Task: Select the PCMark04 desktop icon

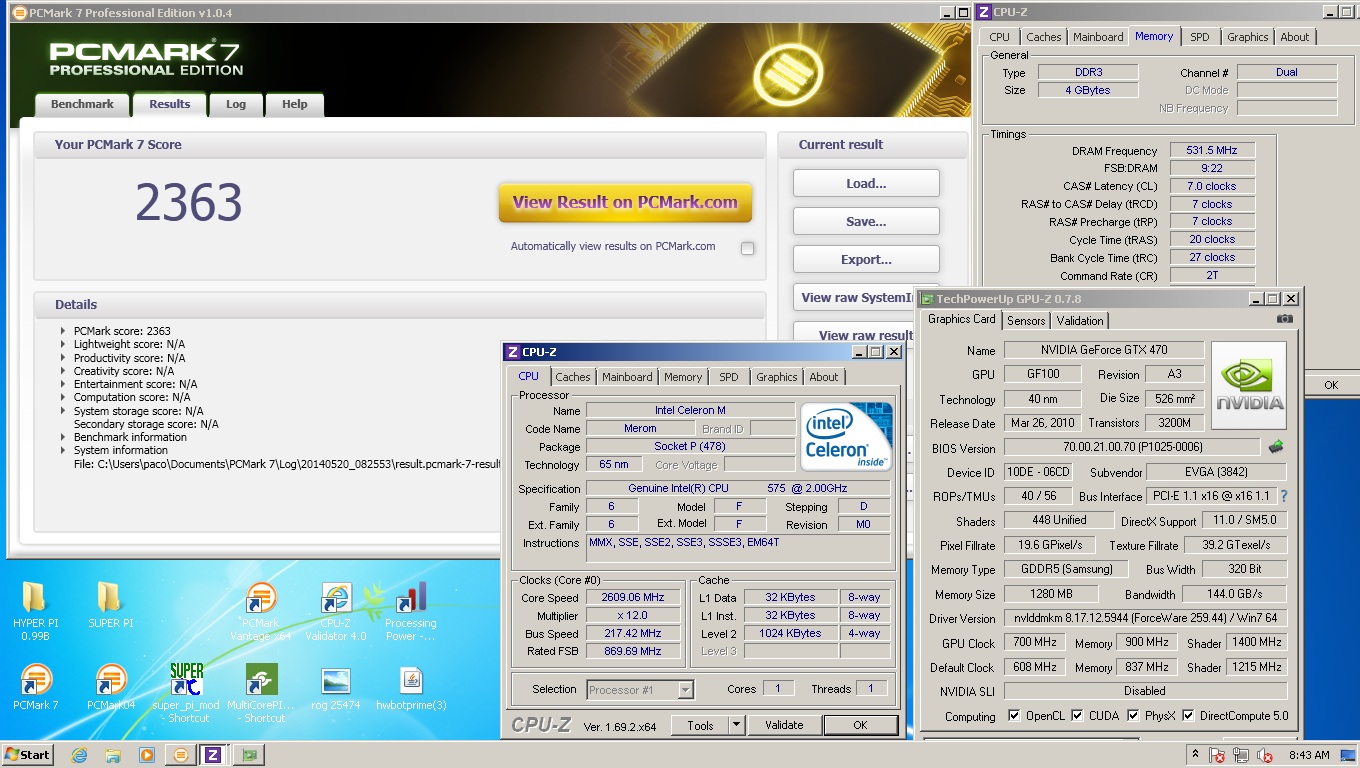Action: pos(110,687)
